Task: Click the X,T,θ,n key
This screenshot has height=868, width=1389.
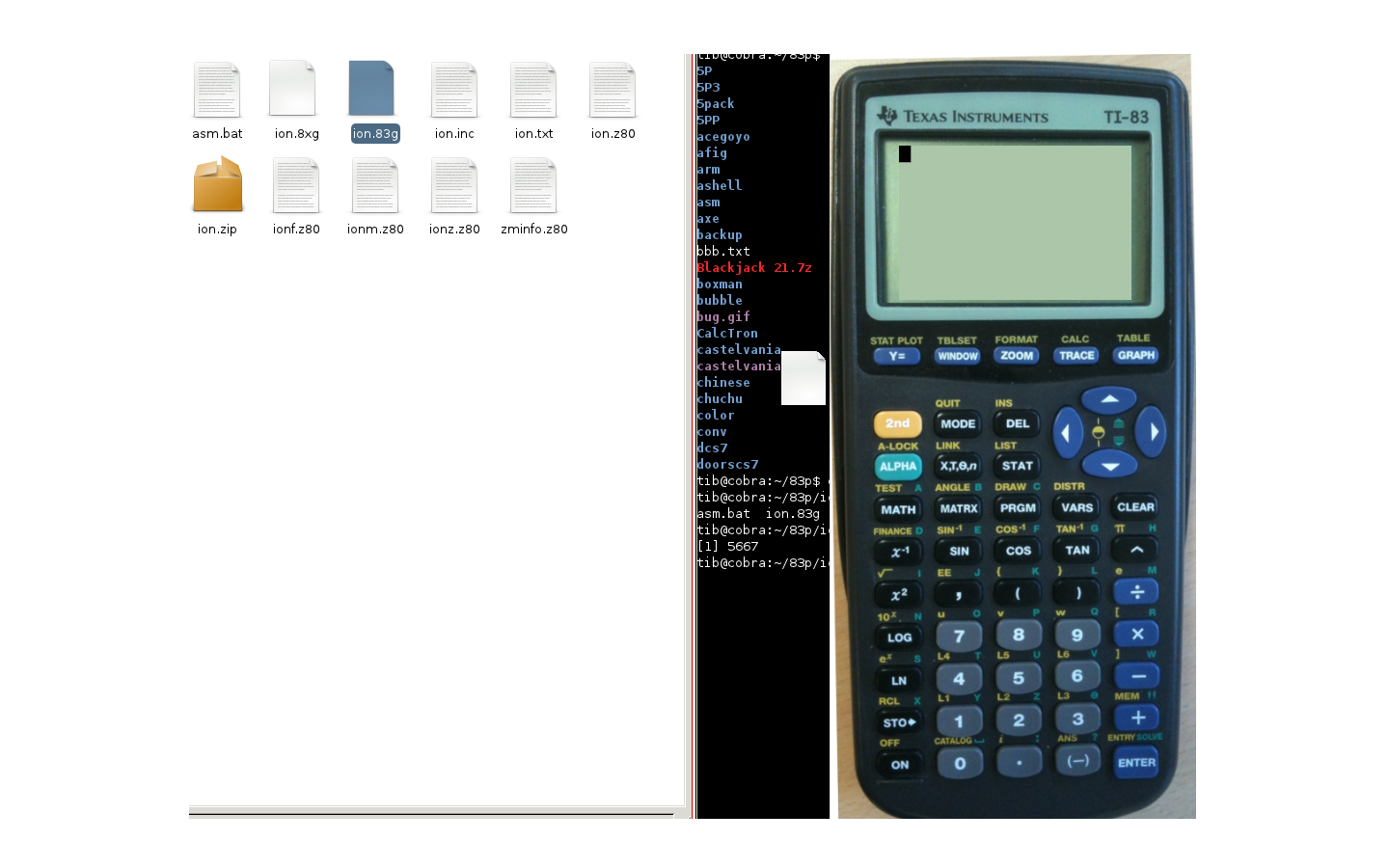Action: point(958,466)
